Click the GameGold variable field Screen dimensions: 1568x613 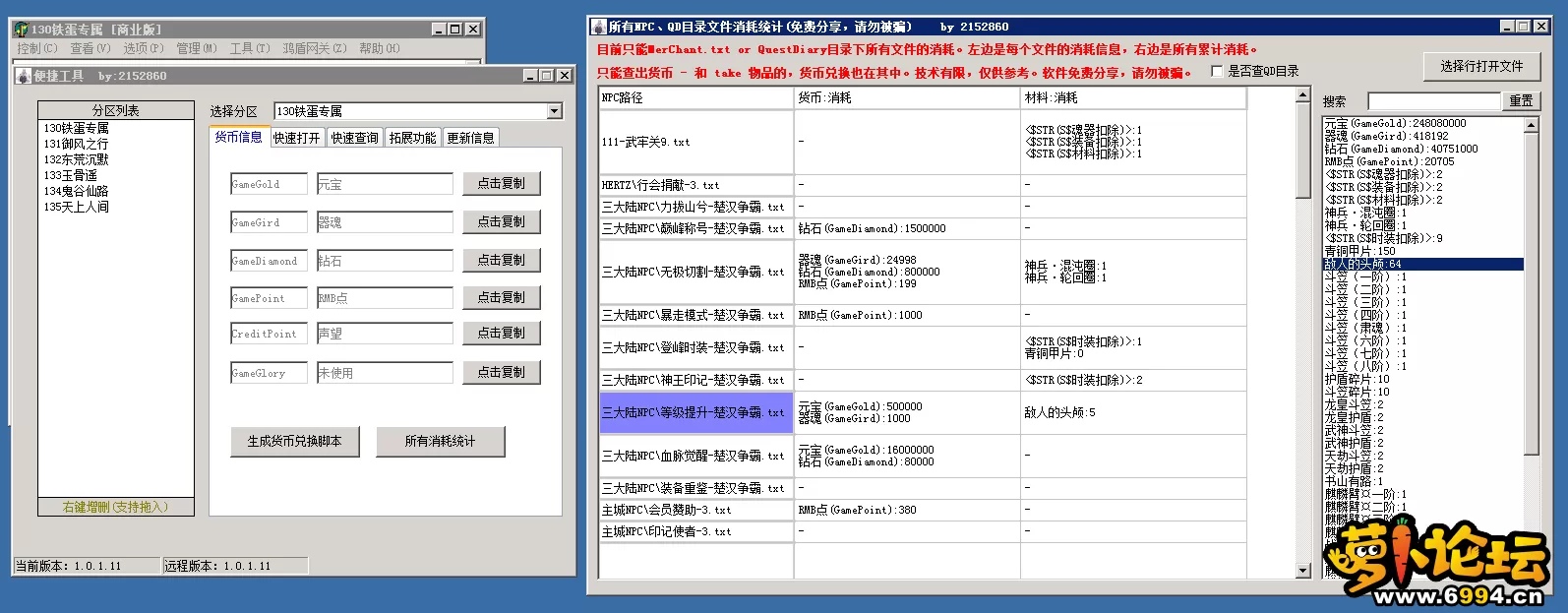point(270,184)
